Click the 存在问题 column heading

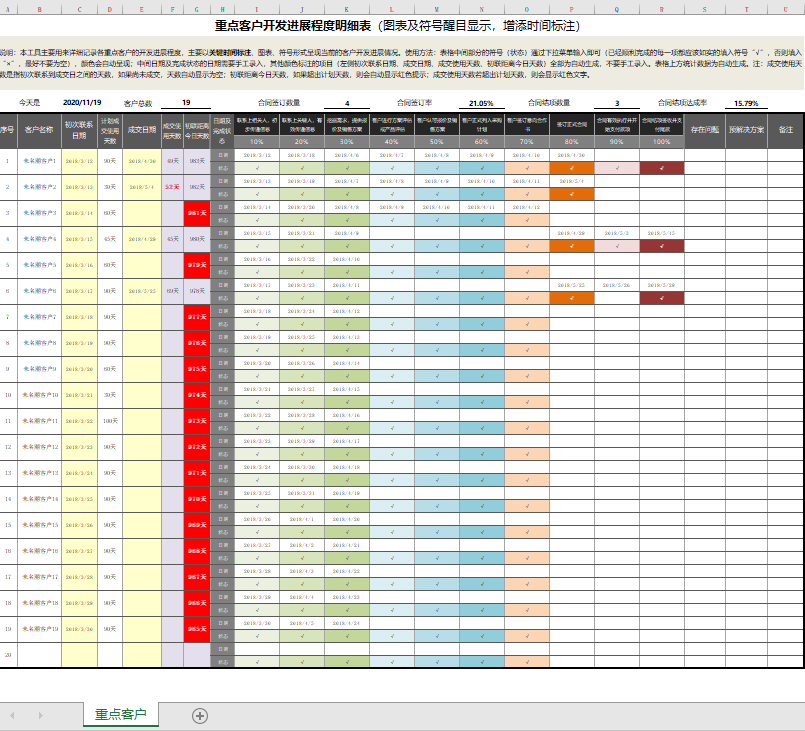coord(704,130)
